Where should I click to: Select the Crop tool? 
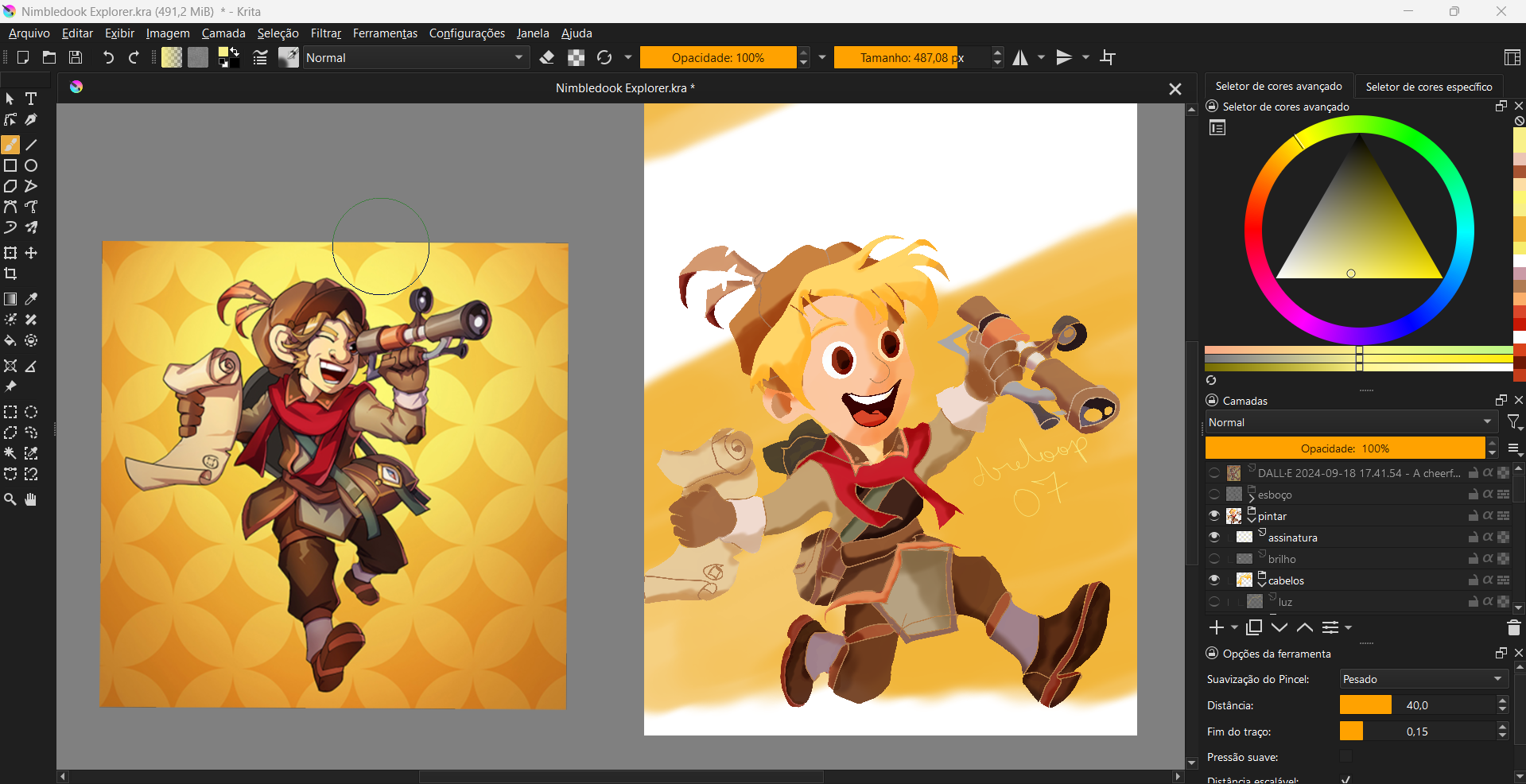click(x=10, y=274)
